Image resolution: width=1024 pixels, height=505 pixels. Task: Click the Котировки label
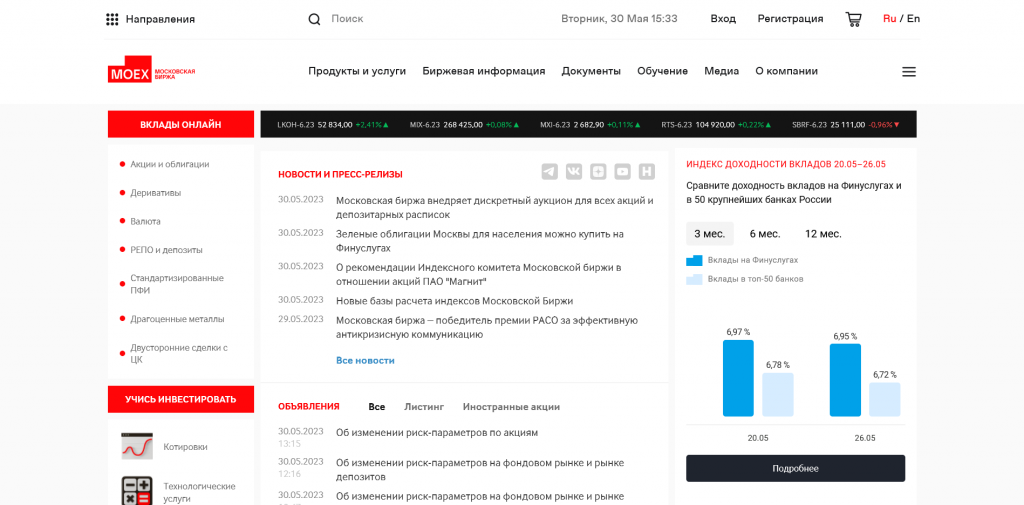coord(185,447)
